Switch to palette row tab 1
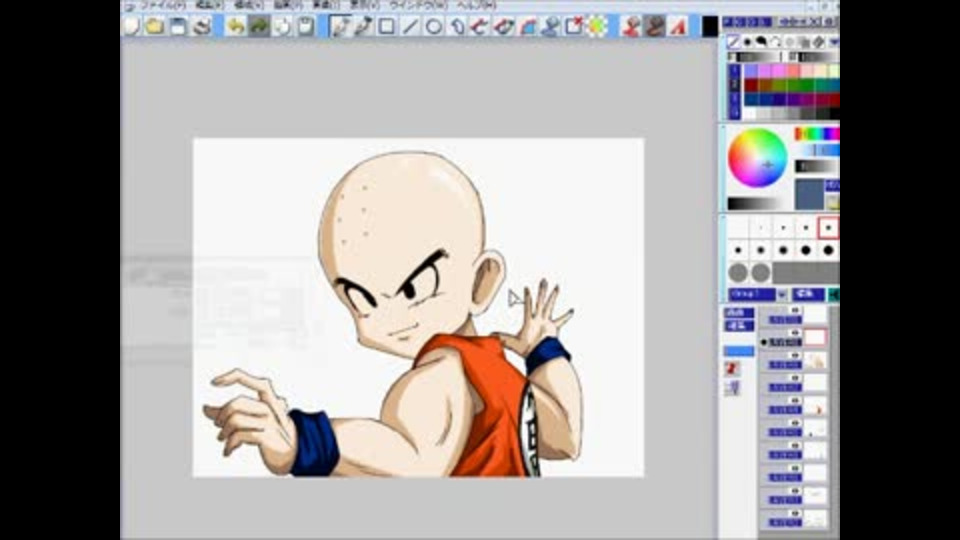This screenshot has width=960, height=540. (735, 71)
